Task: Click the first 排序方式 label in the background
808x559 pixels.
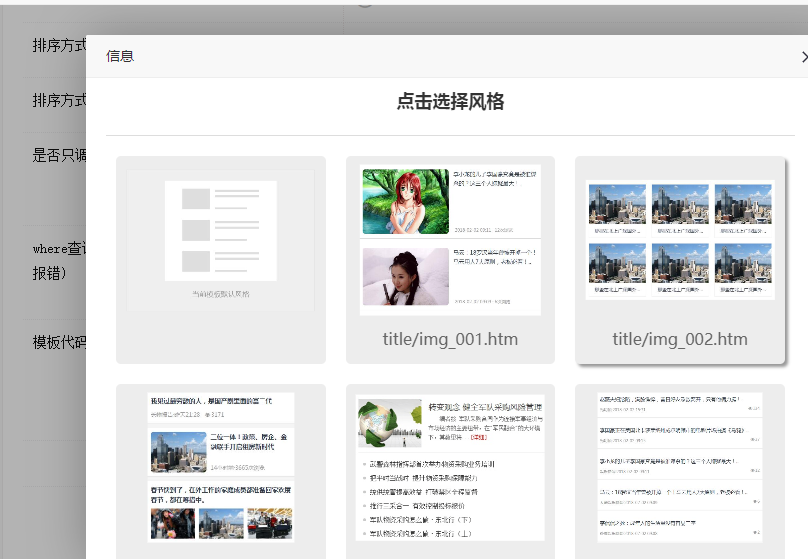Action: (59, 46)
